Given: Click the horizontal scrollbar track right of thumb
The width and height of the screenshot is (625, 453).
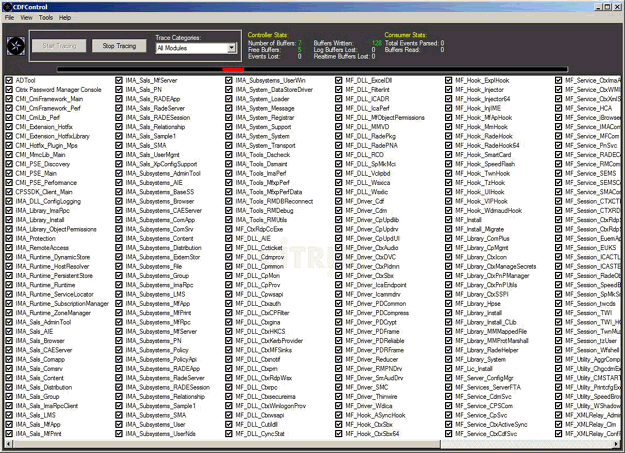Looking at the screenshot, I should coord(527,444).
